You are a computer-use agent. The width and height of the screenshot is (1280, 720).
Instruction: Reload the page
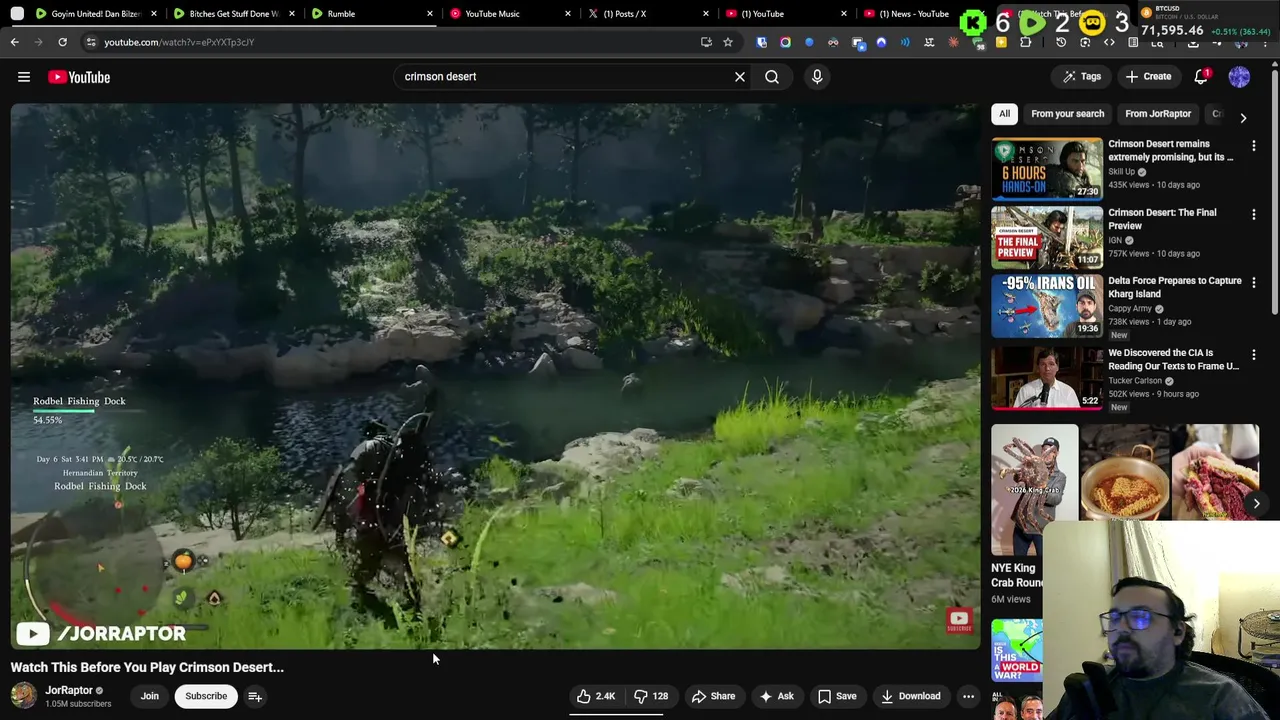click(x=62, y=42)
